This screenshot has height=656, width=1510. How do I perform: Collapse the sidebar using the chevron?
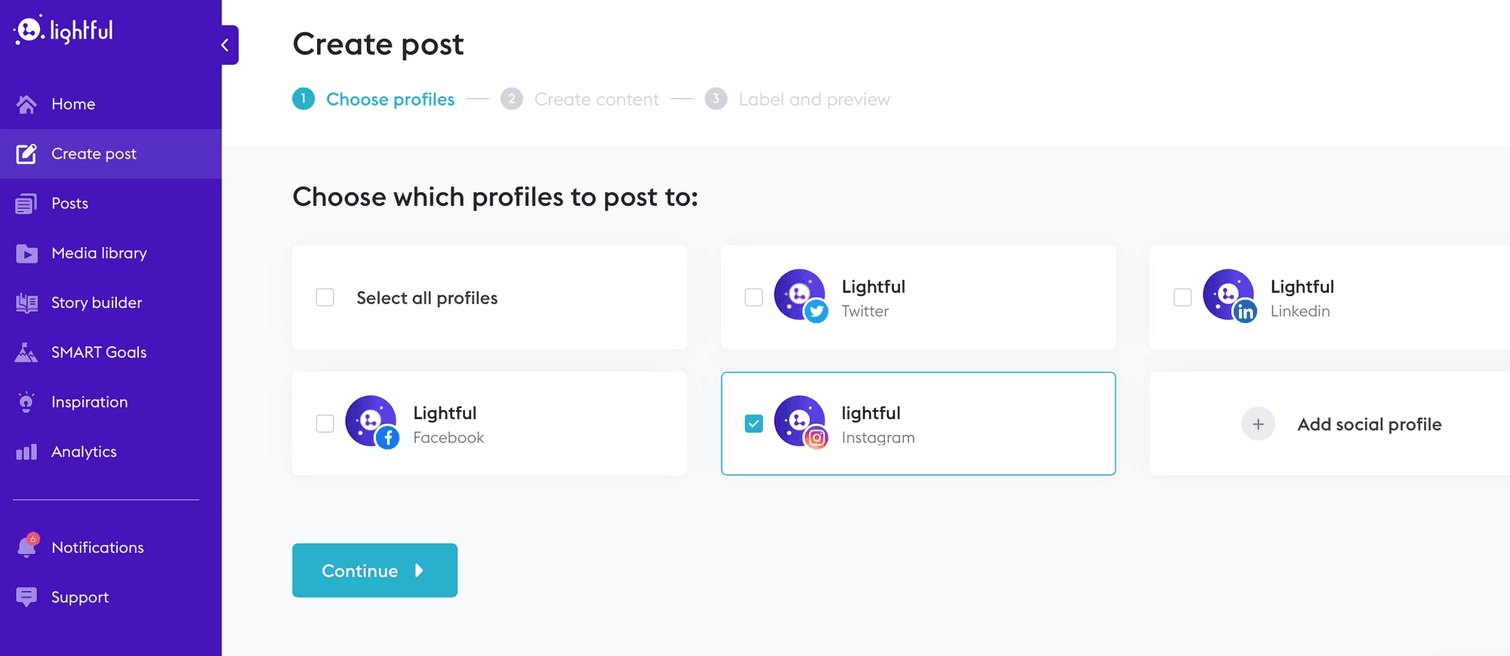[x=226, y=45]
